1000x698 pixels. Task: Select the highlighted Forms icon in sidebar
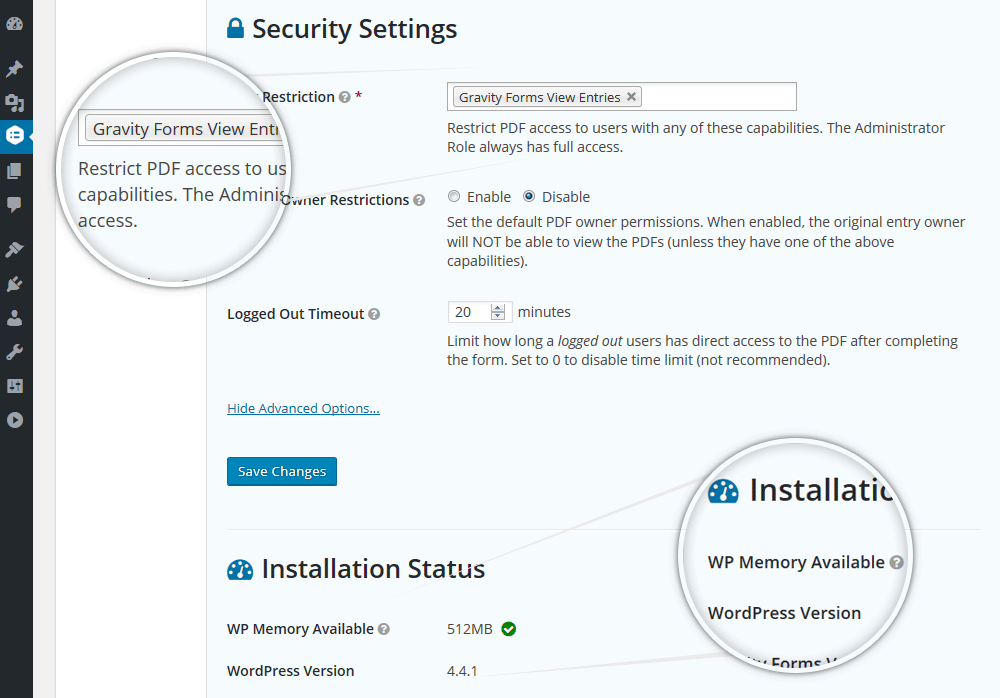click(x=15, y=135)
